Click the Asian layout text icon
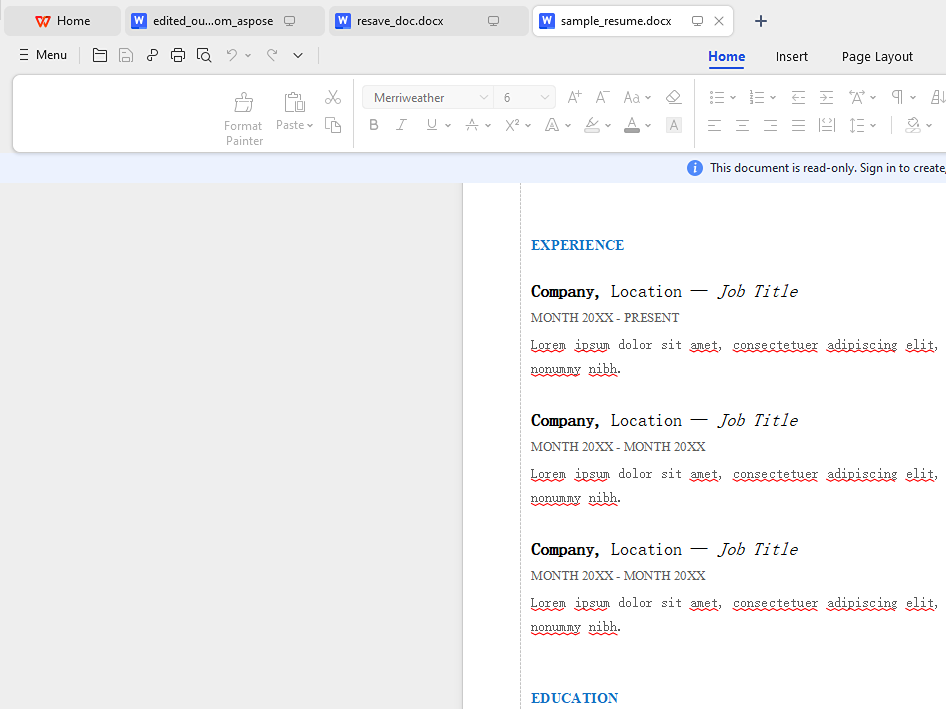Image resolution: width=946 pixels, height=709 pixels. [x=857, y=97]
